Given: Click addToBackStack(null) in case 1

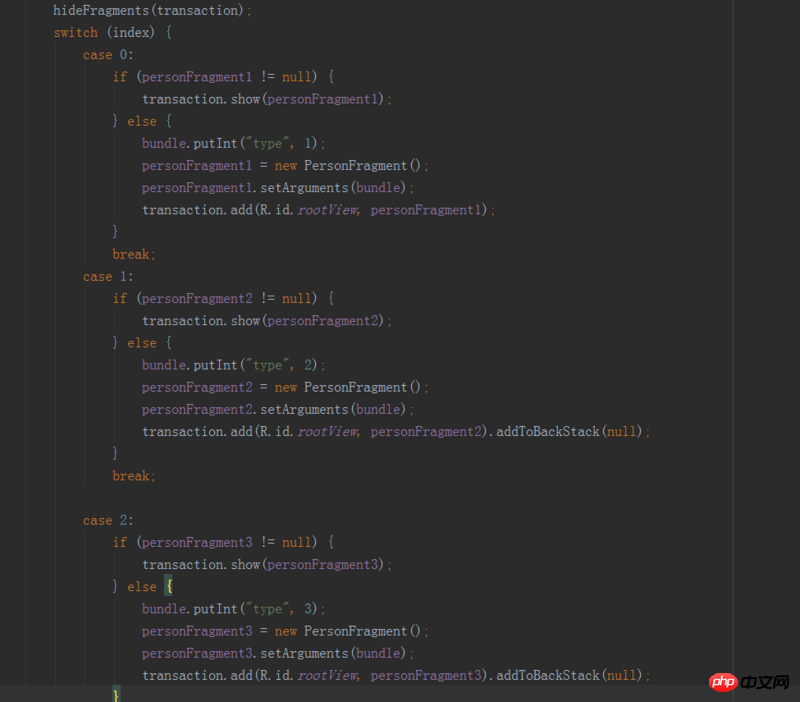Looking at the screenshot, I should 569,432.
